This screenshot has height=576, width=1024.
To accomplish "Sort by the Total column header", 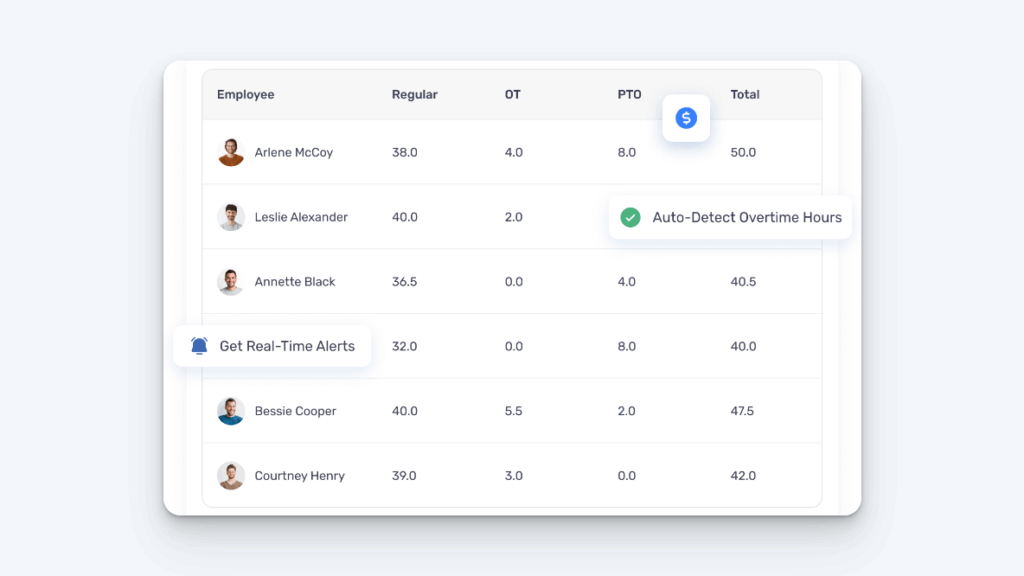I will (x=745, y=95).
